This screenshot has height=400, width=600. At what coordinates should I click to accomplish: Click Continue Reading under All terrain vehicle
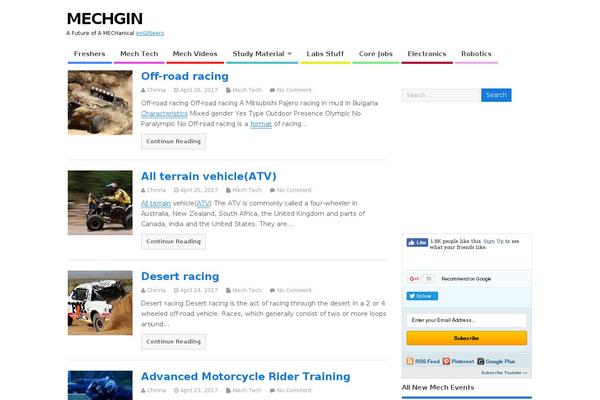click(x=173, y=242)
